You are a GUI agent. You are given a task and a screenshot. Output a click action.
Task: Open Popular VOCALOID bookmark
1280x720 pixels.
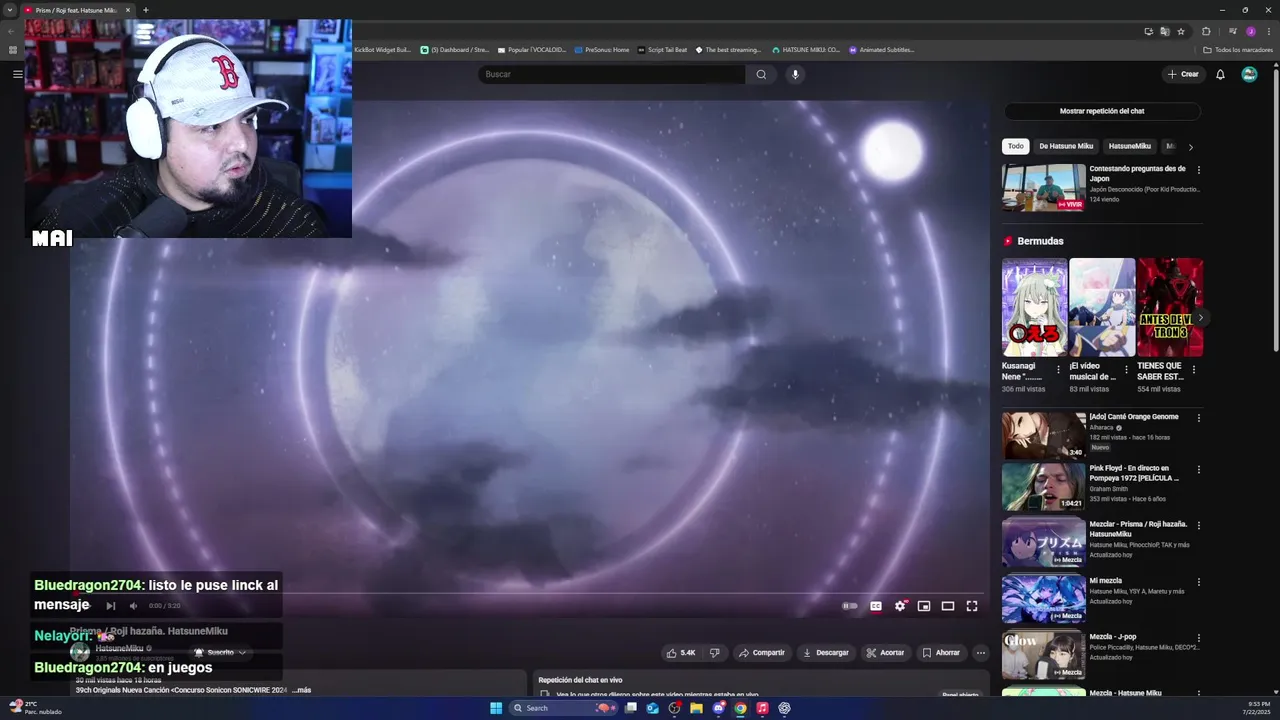(x=531, y=49)
